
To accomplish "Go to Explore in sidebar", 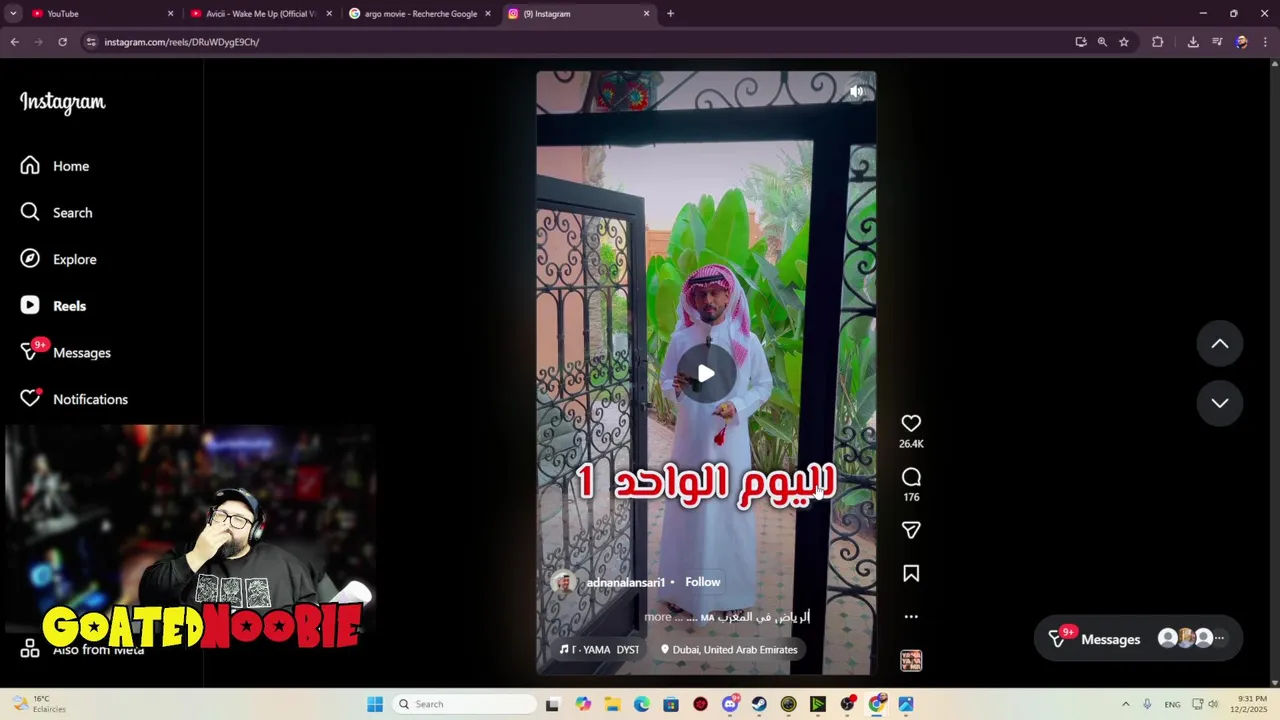I will [59, 259].
